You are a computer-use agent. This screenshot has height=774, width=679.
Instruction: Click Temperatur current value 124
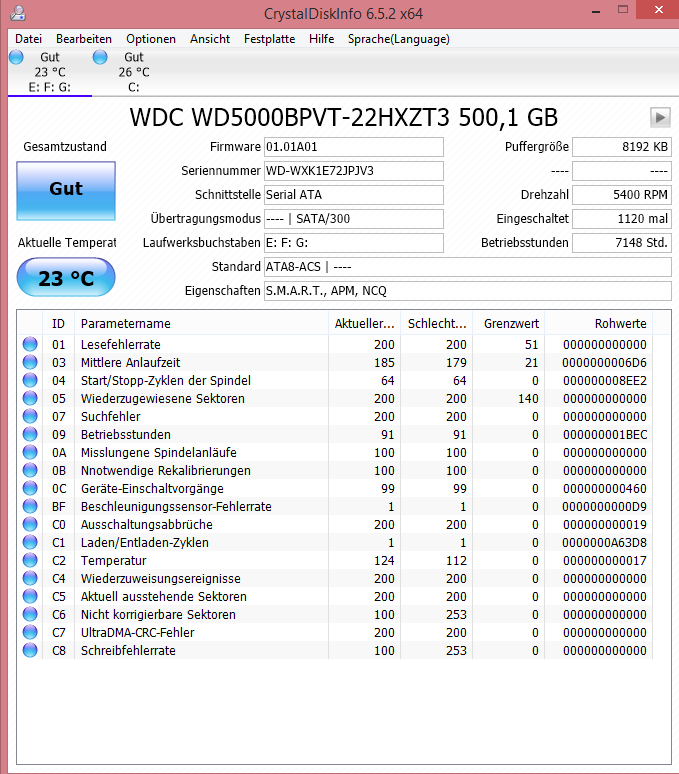click(384, 560)
